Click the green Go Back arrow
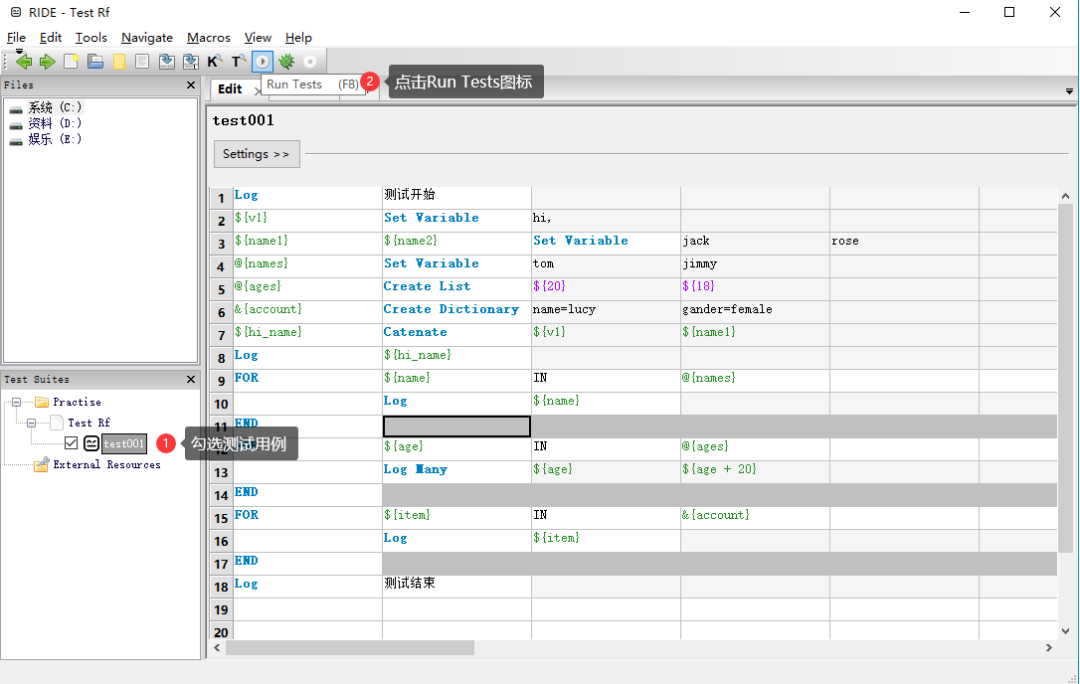The image size is (1080, 684). click(x=24, y=61)
